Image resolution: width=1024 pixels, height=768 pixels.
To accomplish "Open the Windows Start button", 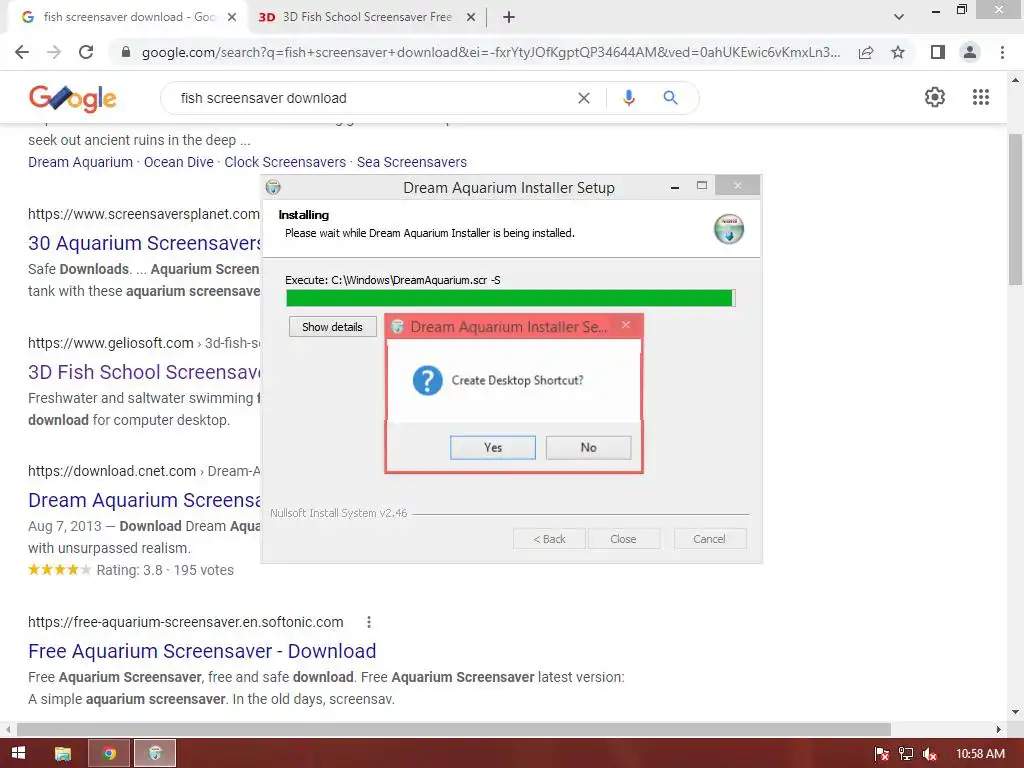I will (18, 754).
